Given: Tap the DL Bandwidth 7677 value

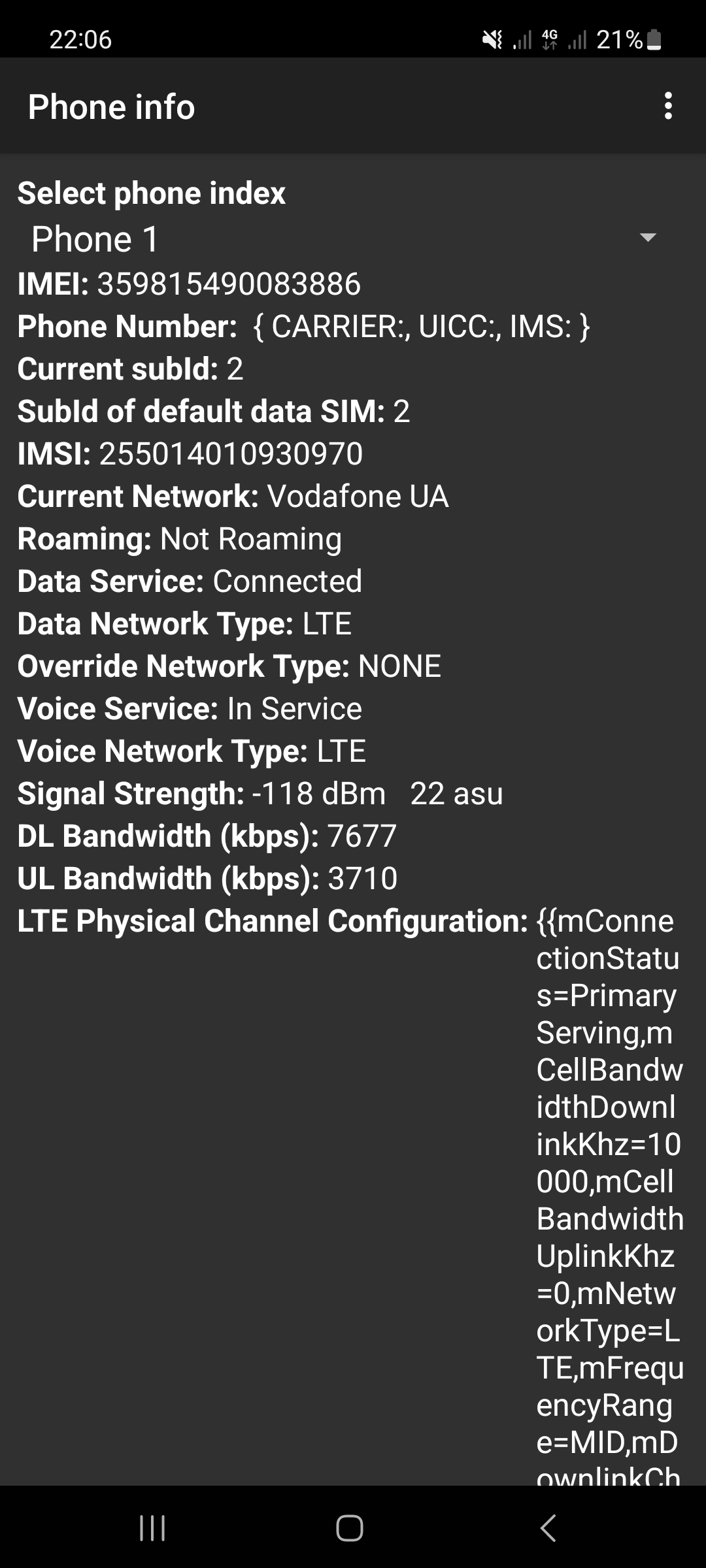Looking at the screenshot, I should pos(361,836).
